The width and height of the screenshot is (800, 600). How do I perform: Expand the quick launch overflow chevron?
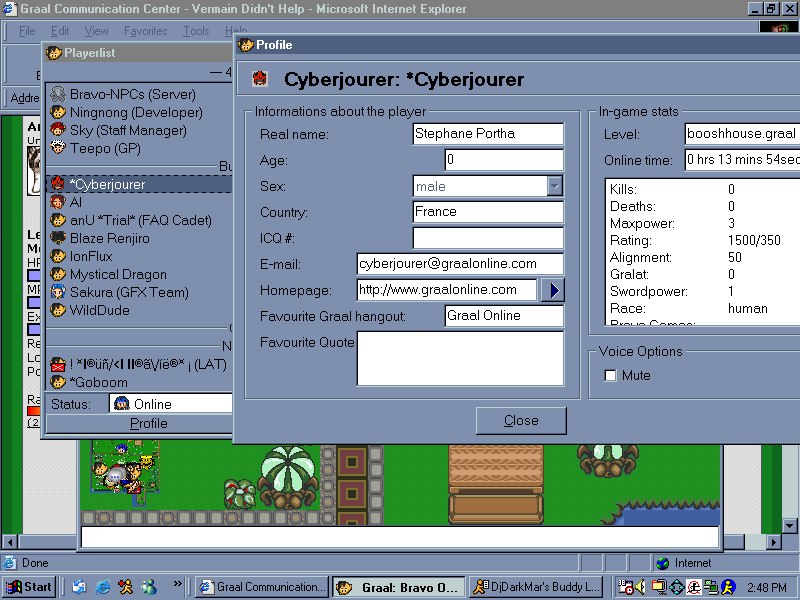click(177, 584)
